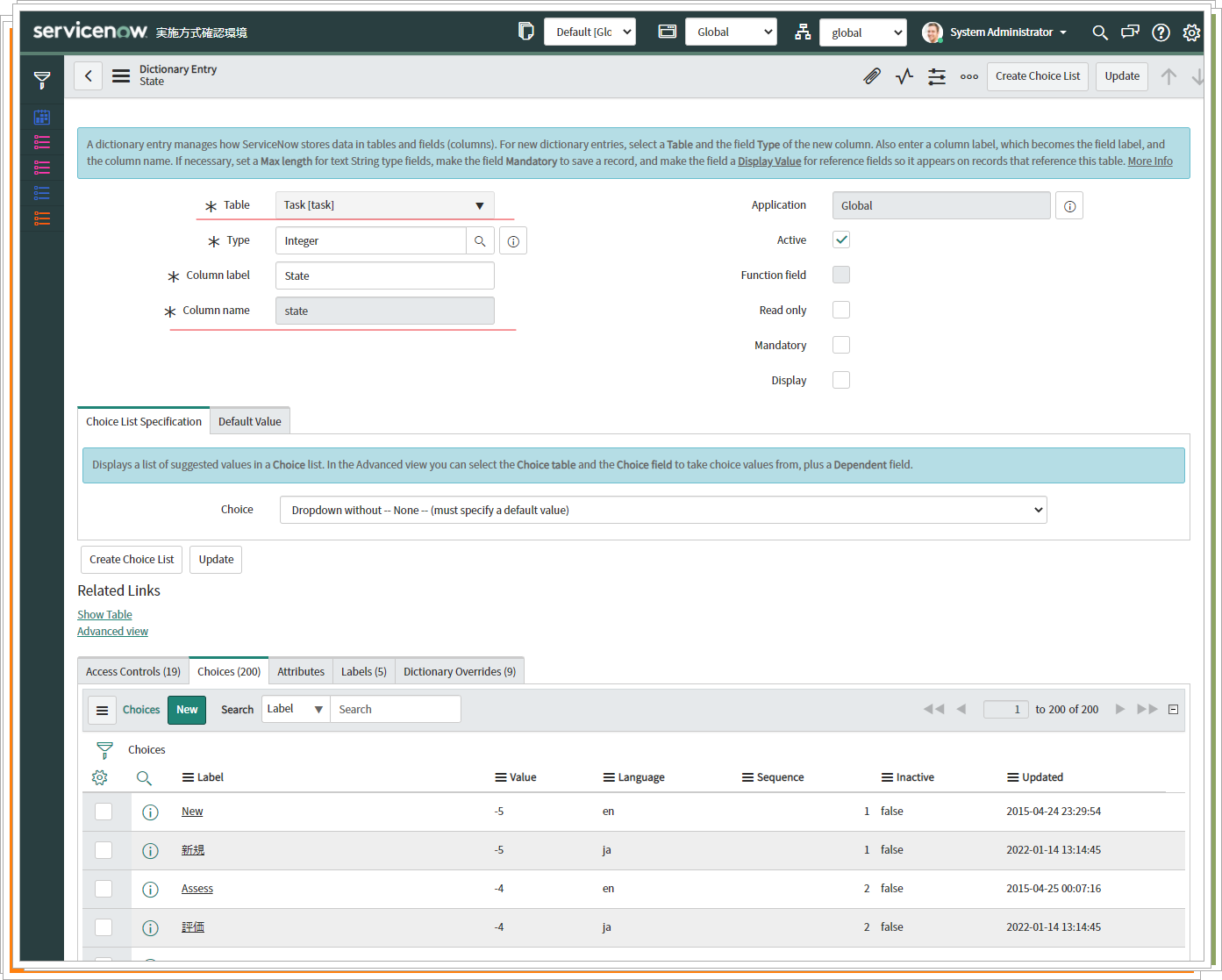Select the filter funnel icon in the sidebar

tap(41, 79)
